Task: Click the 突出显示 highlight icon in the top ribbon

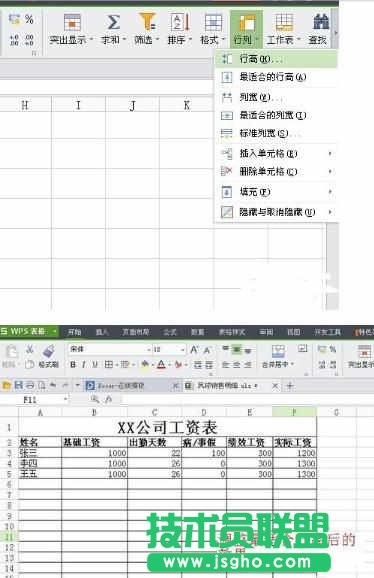Action: click(71, 22)
